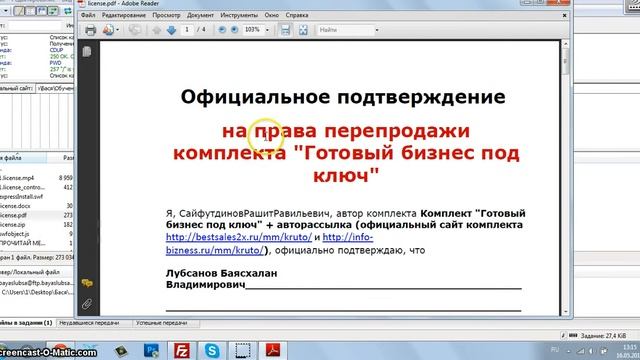Click the zoom in plus button

coord(235,30)
